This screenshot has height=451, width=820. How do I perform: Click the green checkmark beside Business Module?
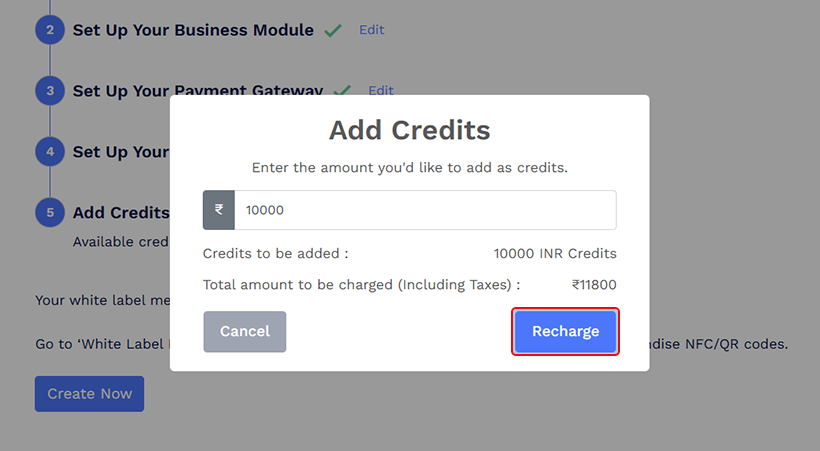tap(333, 30)
